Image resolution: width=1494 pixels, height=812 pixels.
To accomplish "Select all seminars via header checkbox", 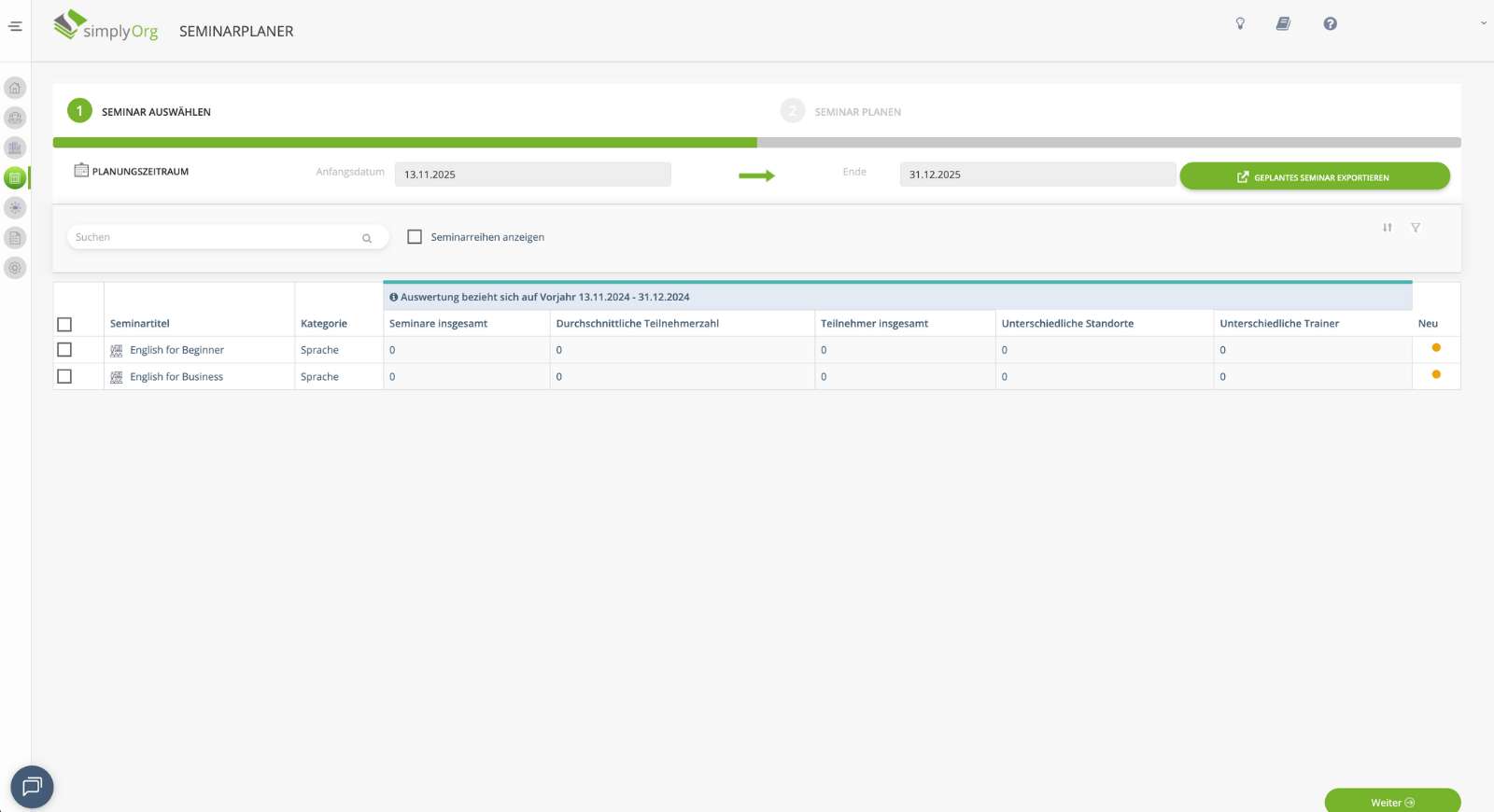I will (x=64, y=325).
